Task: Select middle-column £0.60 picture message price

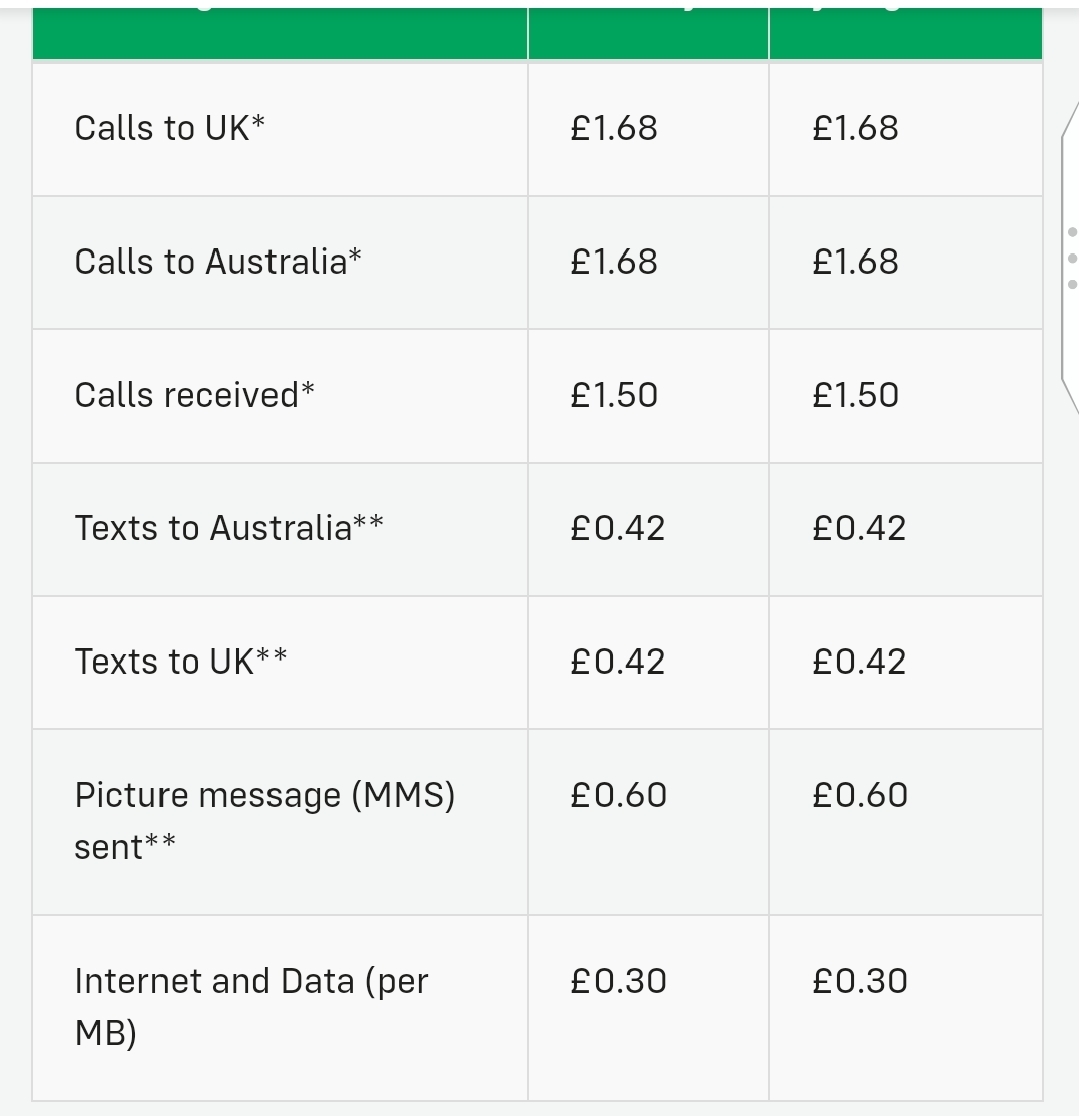Action: tap(618, 795)
